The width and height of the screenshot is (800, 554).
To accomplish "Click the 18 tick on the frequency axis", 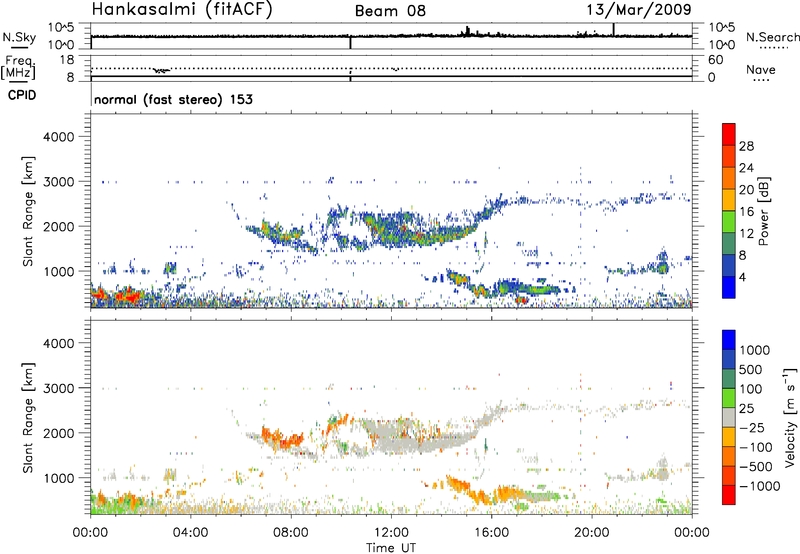I will pos(67,60).
